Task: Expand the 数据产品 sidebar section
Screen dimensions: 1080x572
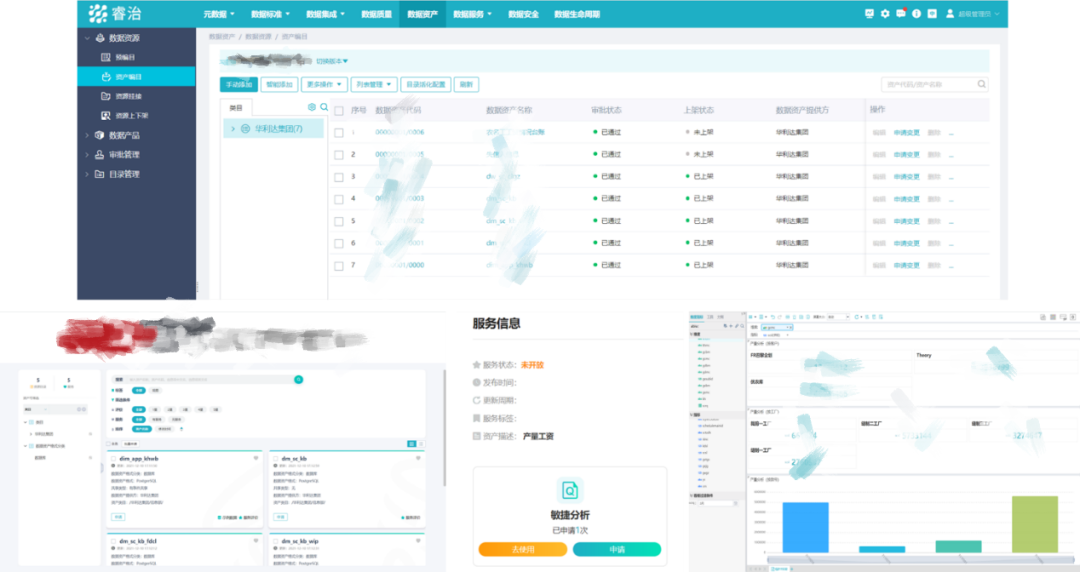Action: (87, 135)
